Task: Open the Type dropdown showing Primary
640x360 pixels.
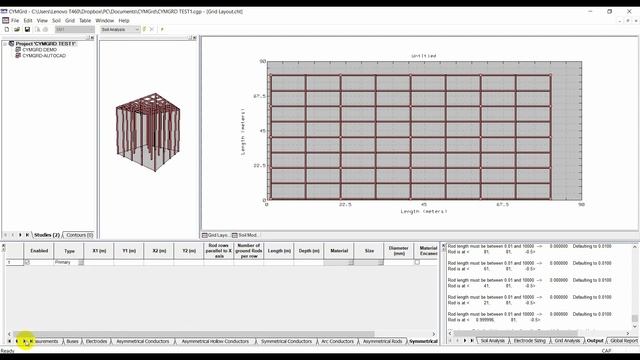Action: pyautogui.click(x=81, y=262)
